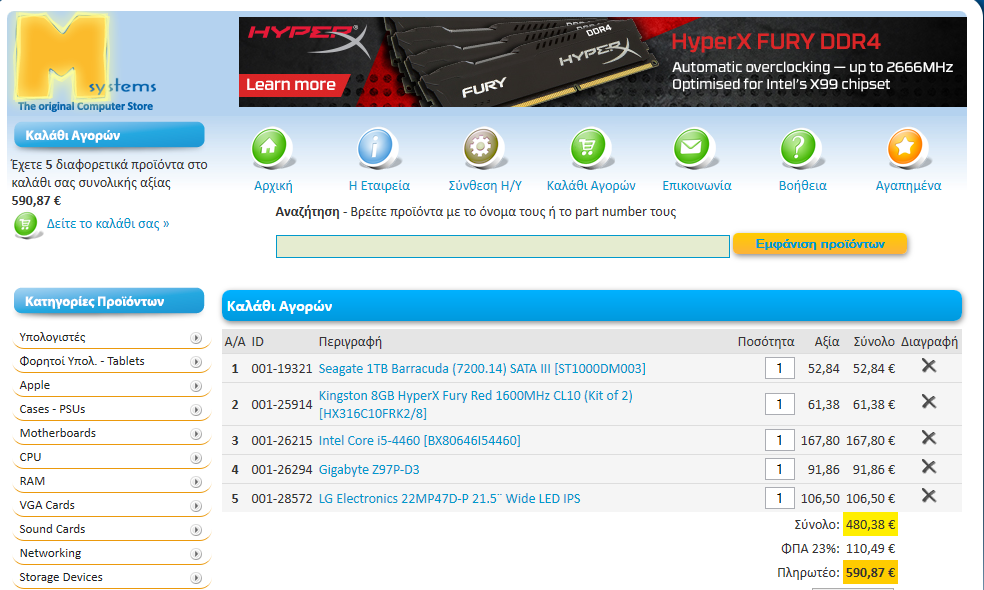984x590 pixels.
Task: Open Seagate 1TB Barracuda product link
Action: point(482,368)
